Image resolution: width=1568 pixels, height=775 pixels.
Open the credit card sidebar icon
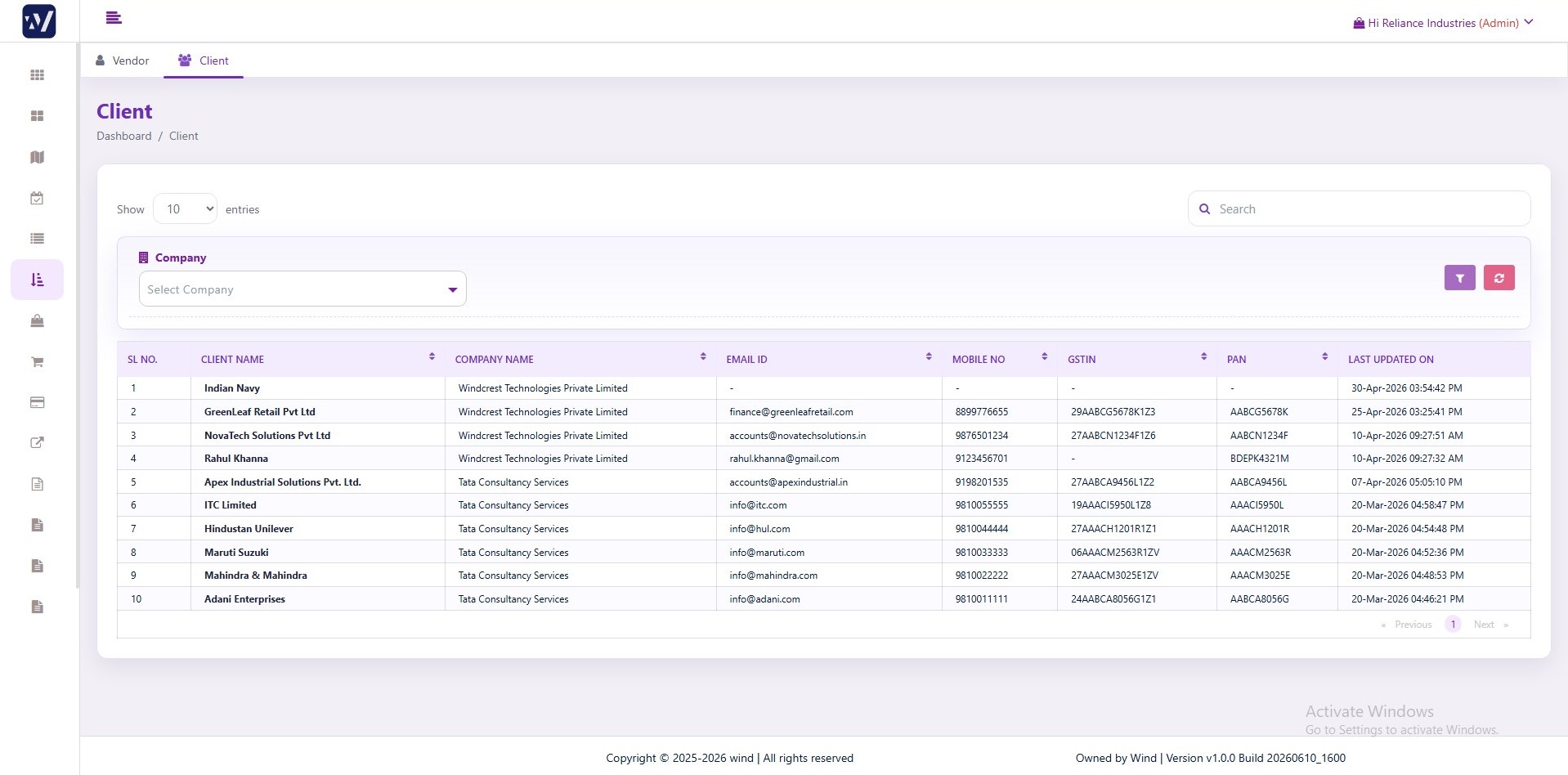tap(37, 402)
